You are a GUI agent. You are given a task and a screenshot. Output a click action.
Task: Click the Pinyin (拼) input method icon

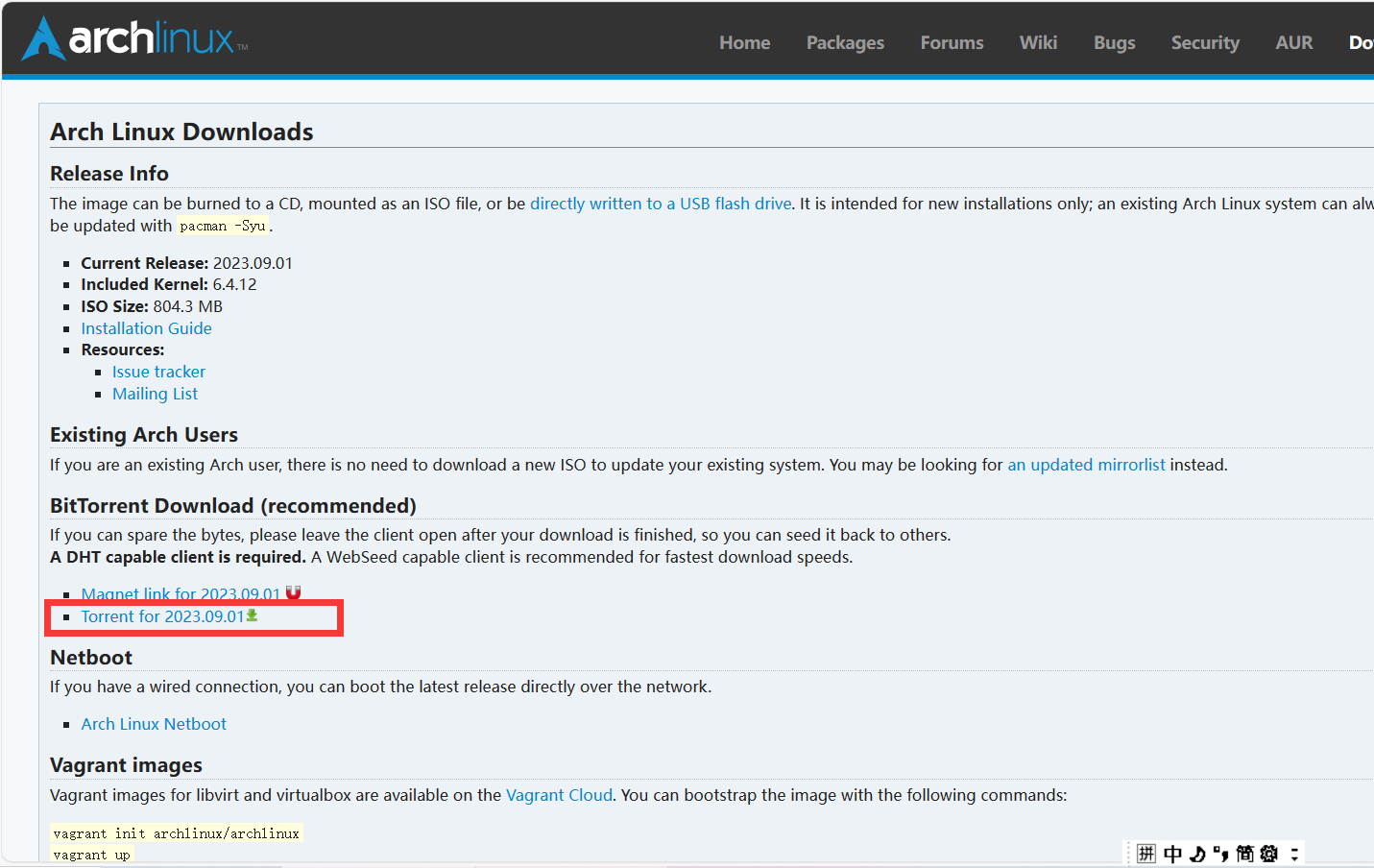tap(1146, 854)
